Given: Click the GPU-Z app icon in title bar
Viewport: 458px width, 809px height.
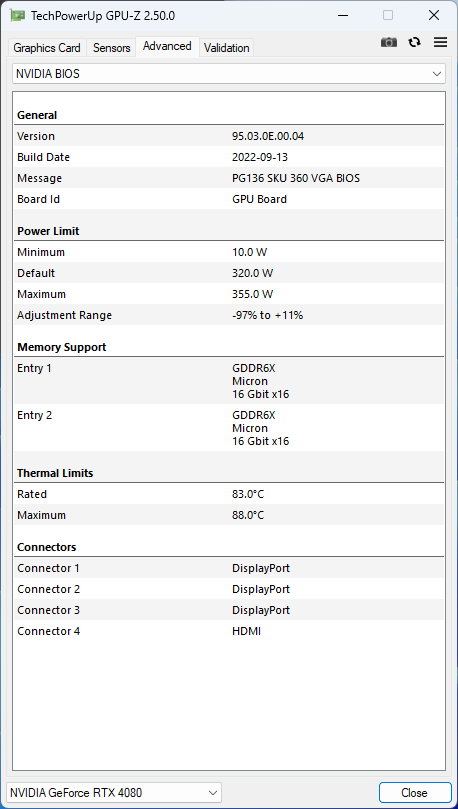Looking at the screenshot, I should 18,15.
